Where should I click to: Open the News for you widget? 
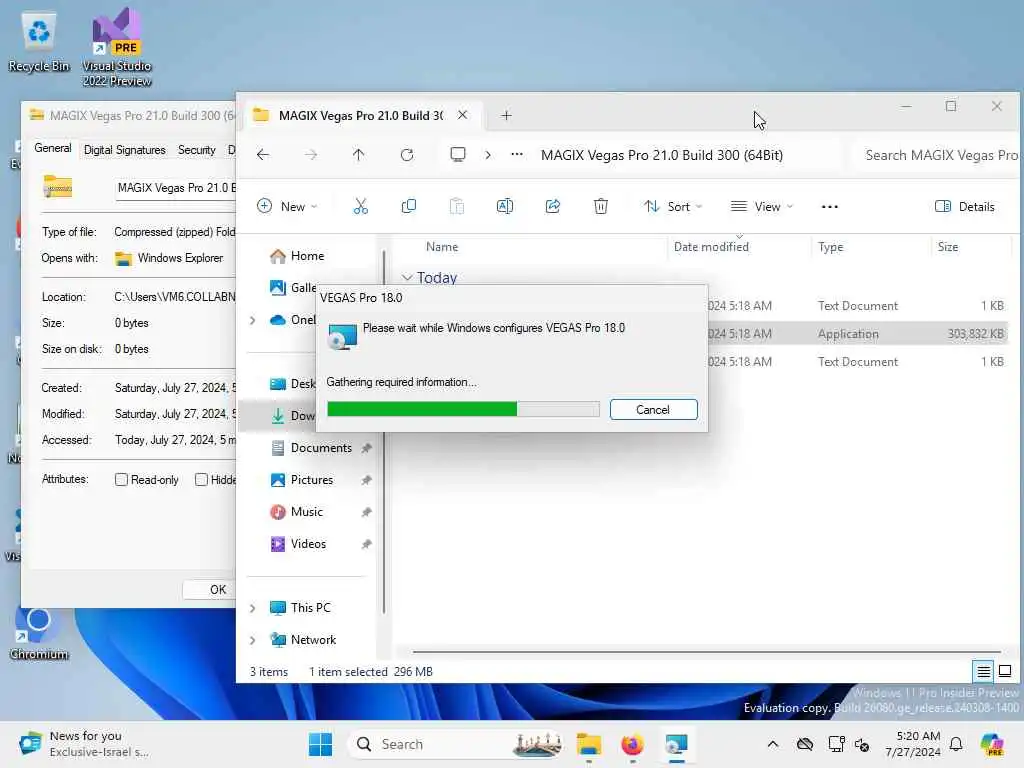click(84, 744)
